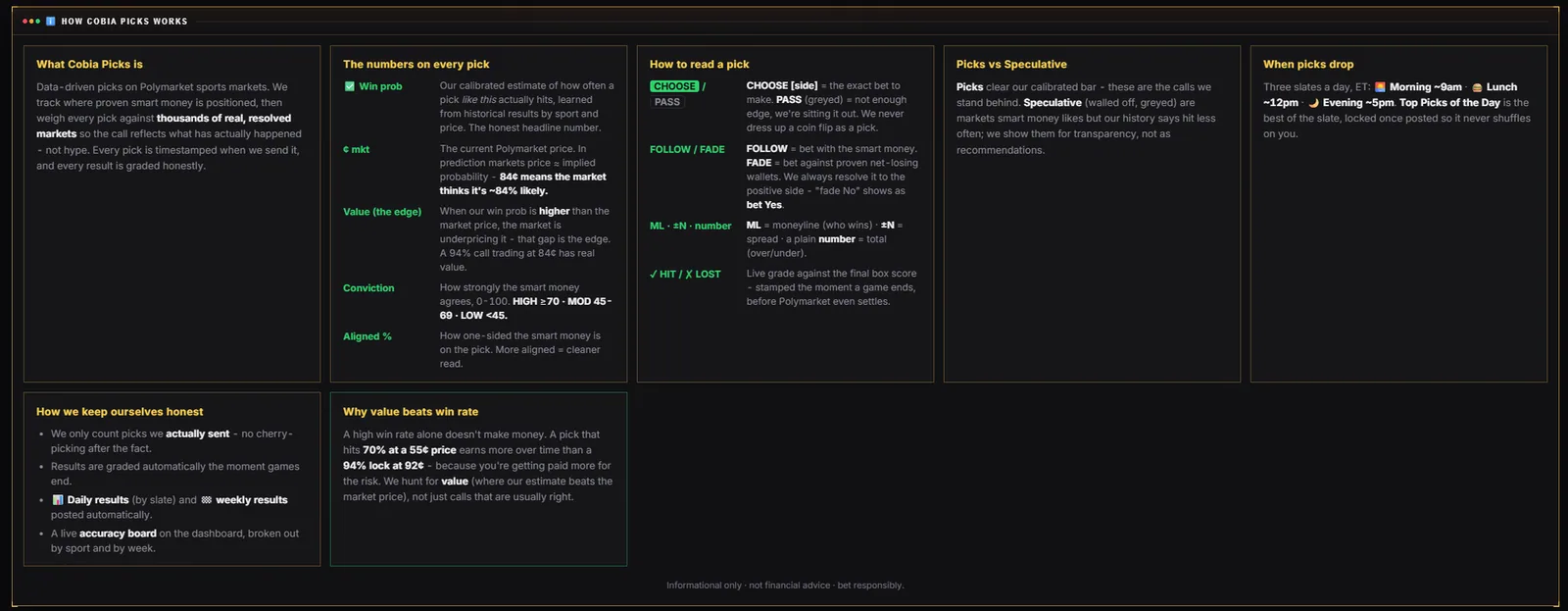Click the crescent moon emoji before Evening ~5pm
The height and width of the screenshot is (611, 1568).
point(1313,103)
